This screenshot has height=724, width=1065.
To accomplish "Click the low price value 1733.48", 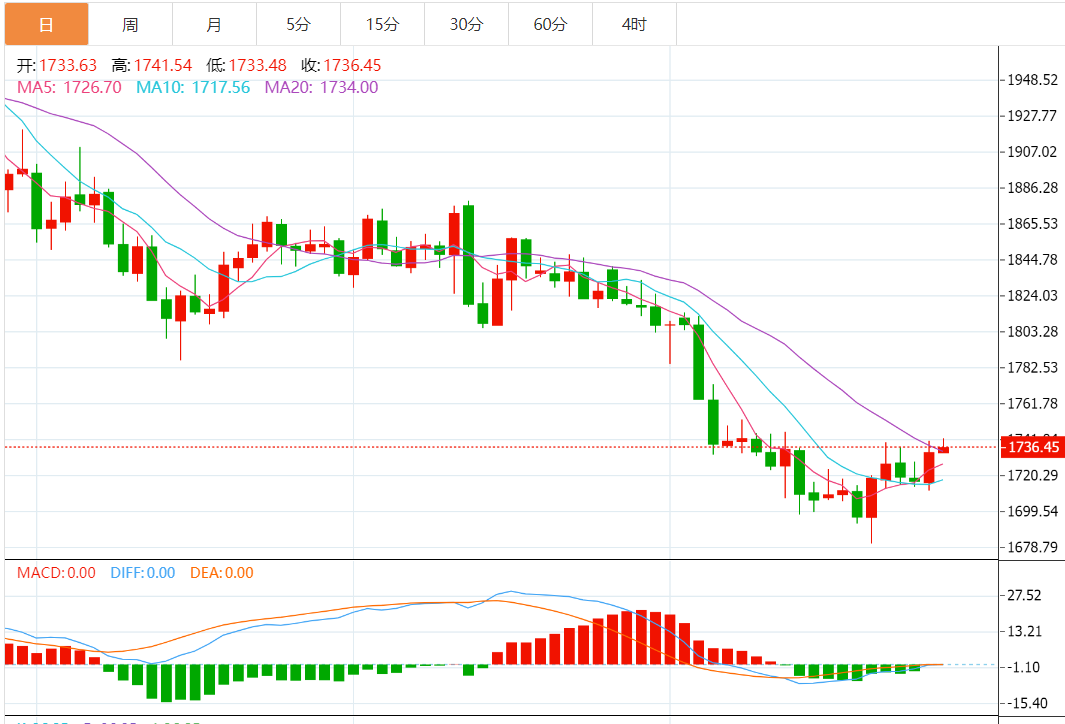I will click(257, 65).
